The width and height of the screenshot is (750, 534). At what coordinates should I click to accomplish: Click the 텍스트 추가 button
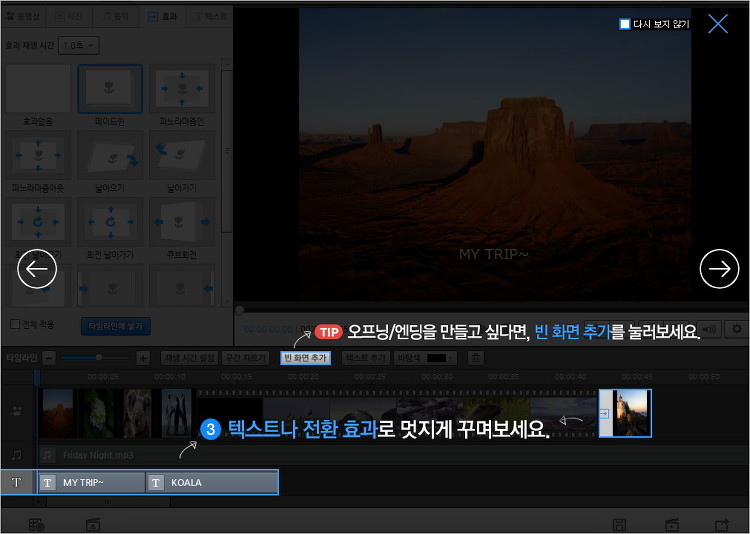(x=365, y=357)
